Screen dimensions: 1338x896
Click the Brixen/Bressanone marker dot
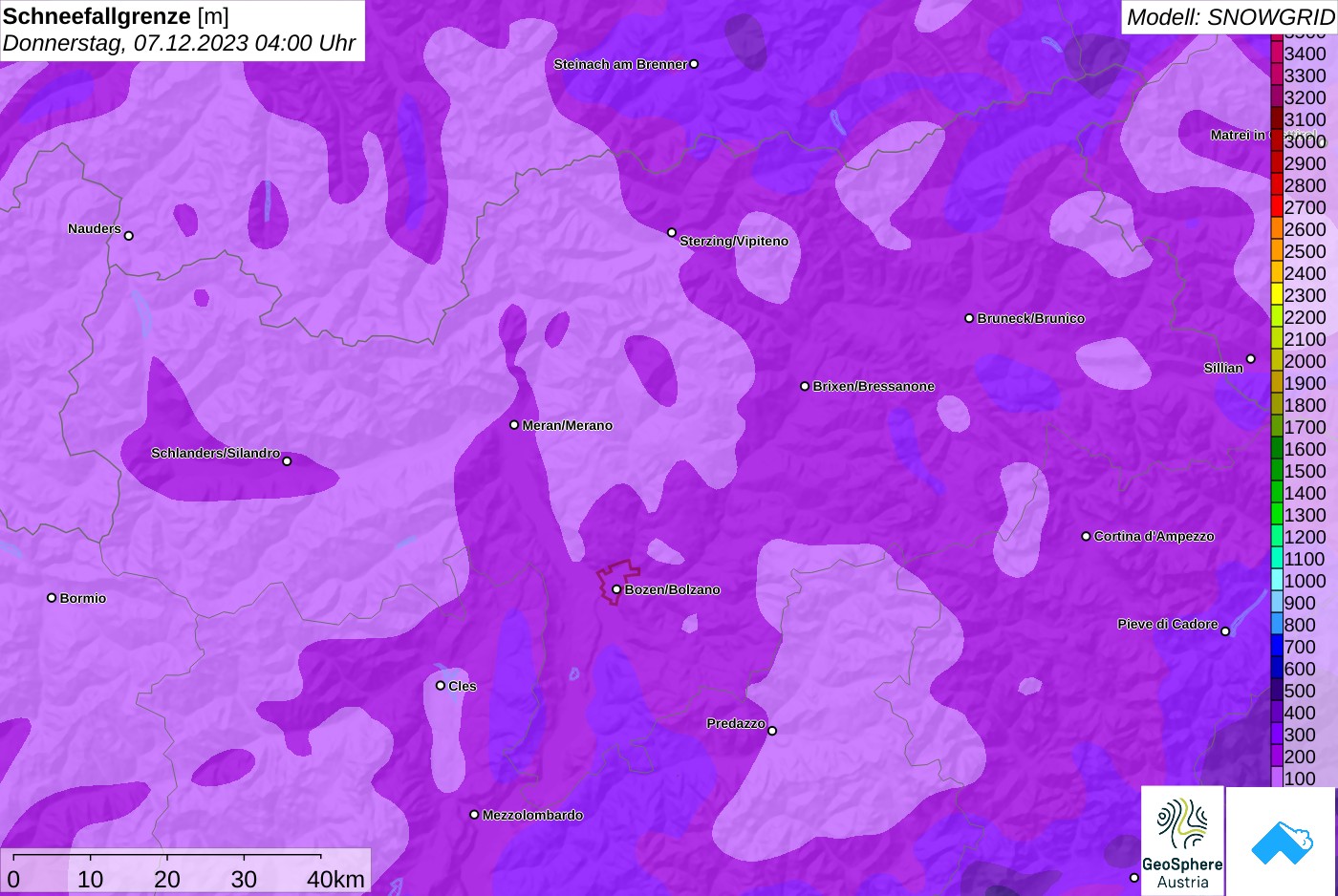[805, 386]
